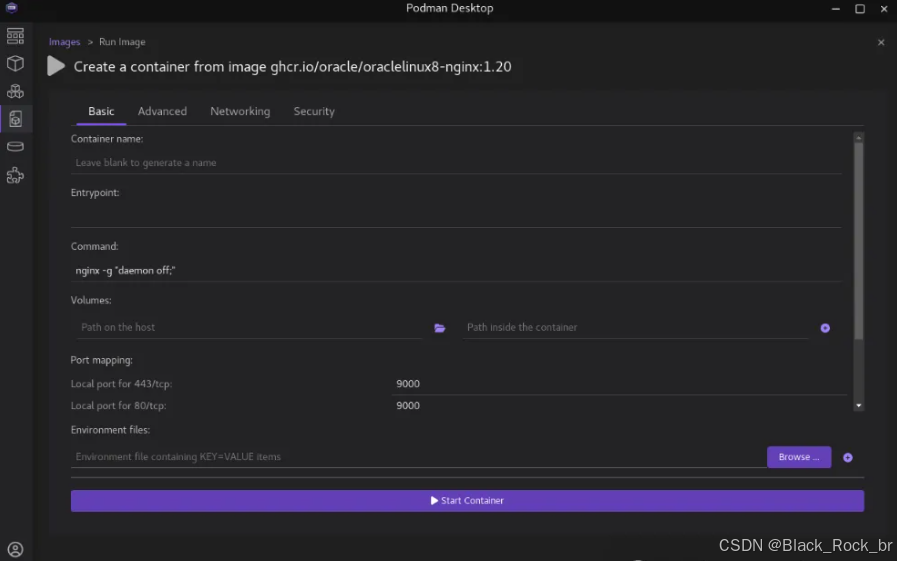Screen dimensions: 897x561
Task: Focus the Environment file path field
Action: (418, 457)
